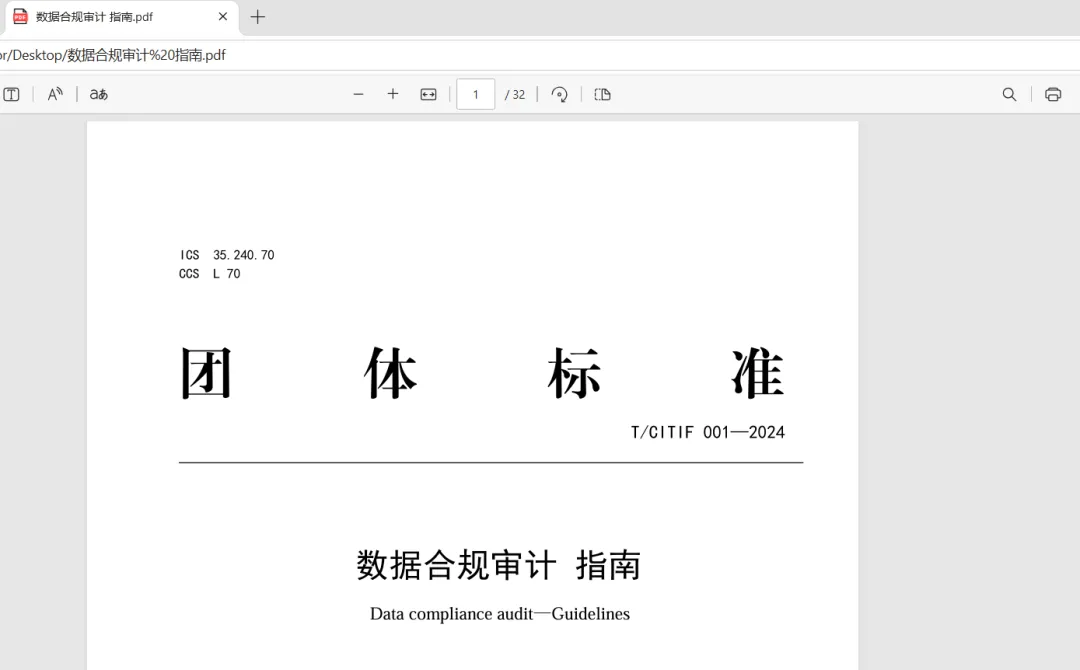Click the title 数据合规审计 指南
This screenshot has height=670, width=1080.
point(499,565)
